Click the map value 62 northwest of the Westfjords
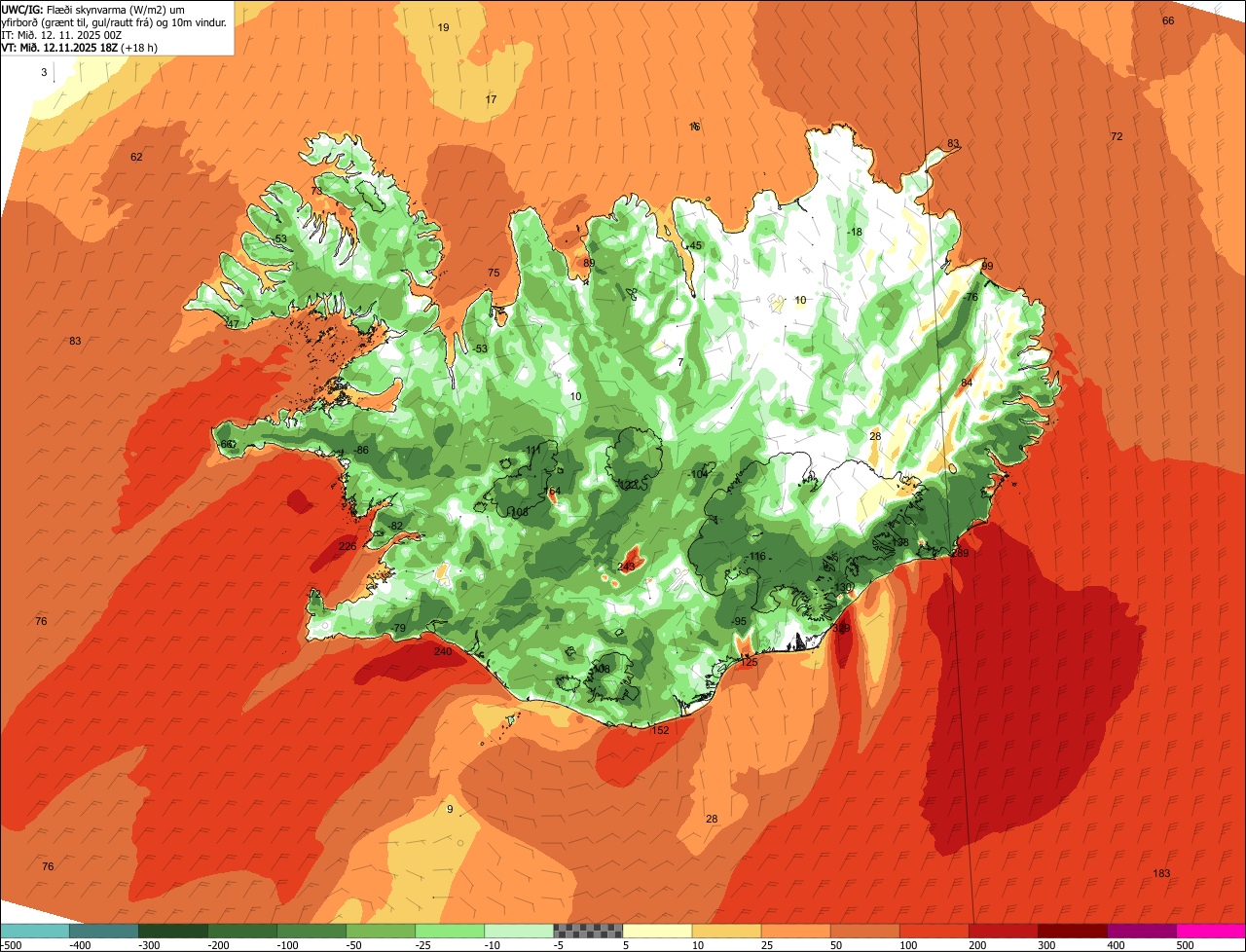Image resolution: width=1246 pixels, height=952 pixels. click(136, 157)
